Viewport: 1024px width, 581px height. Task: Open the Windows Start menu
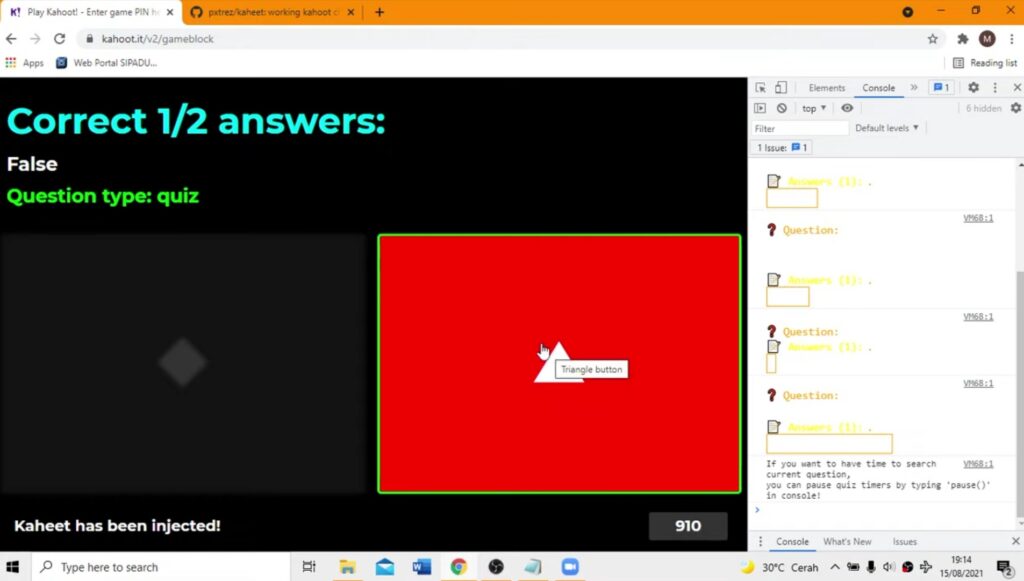point(12,567)
